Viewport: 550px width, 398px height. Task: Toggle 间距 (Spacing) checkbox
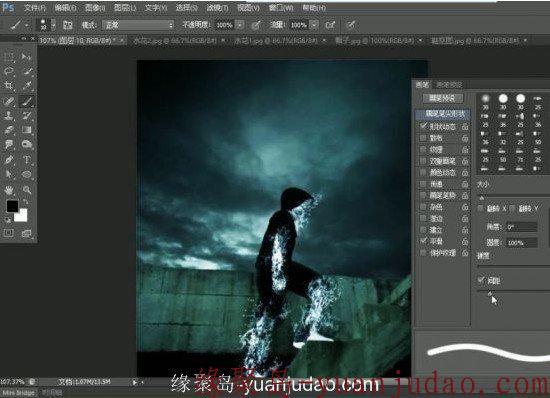pyautogui.click(x=481, y=280)
